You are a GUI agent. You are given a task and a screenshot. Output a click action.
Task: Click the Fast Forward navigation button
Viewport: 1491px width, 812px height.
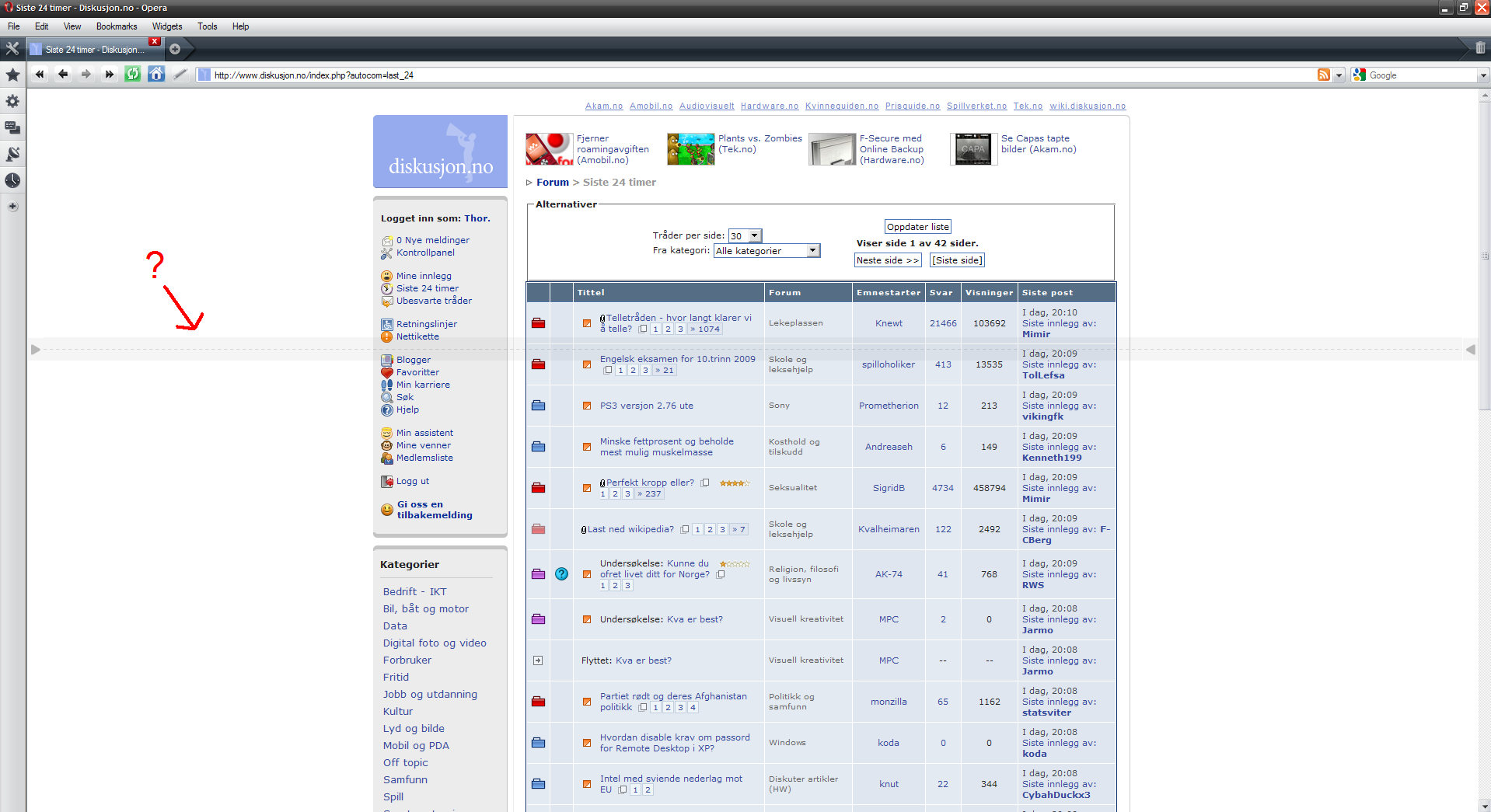click(x=110, y=75)
